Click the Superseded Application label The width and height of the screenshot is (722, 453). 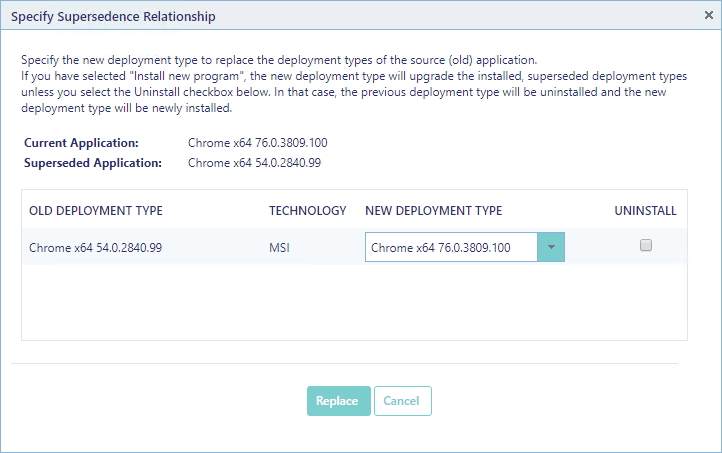click(x=92, y=163)
